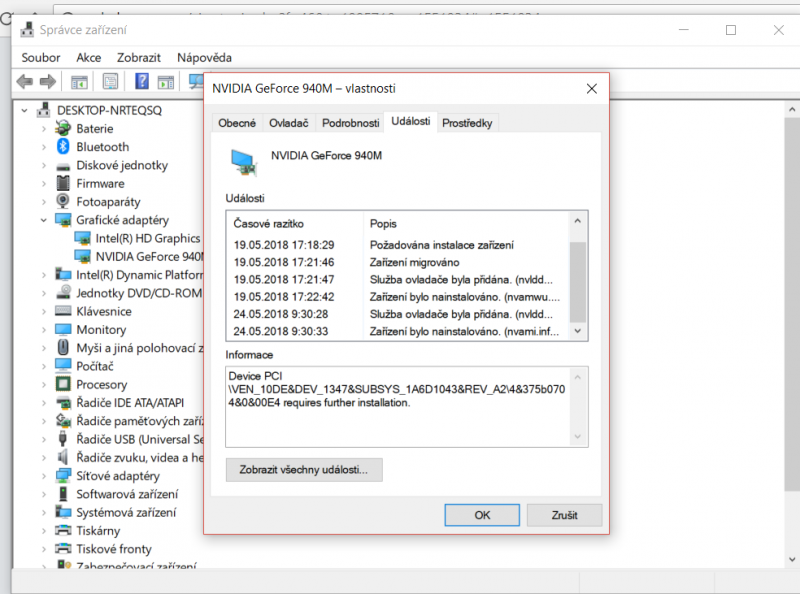Screen dimensions: 800x594
Task: Select the Tiskárny printer icon
Action: pos(63,530)
